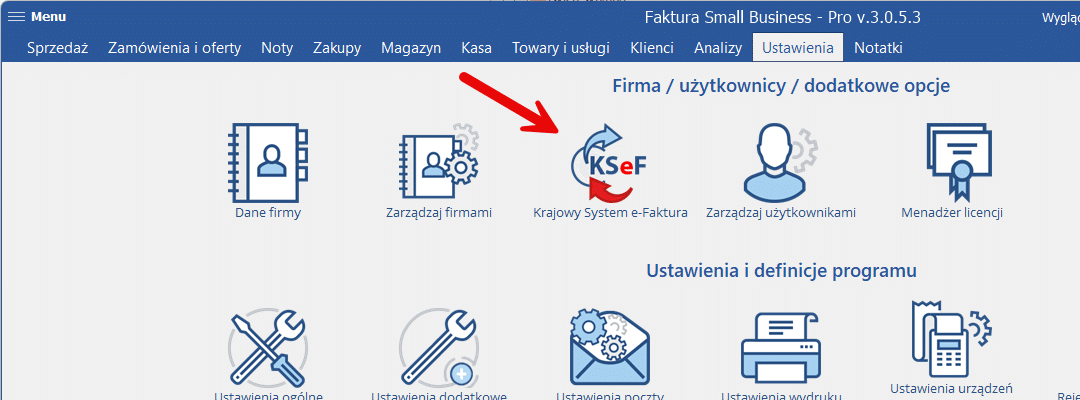The width and height of the screenshot is (1080, 400).
Task: Open the Magazyn tab
Action: point(411,48)
